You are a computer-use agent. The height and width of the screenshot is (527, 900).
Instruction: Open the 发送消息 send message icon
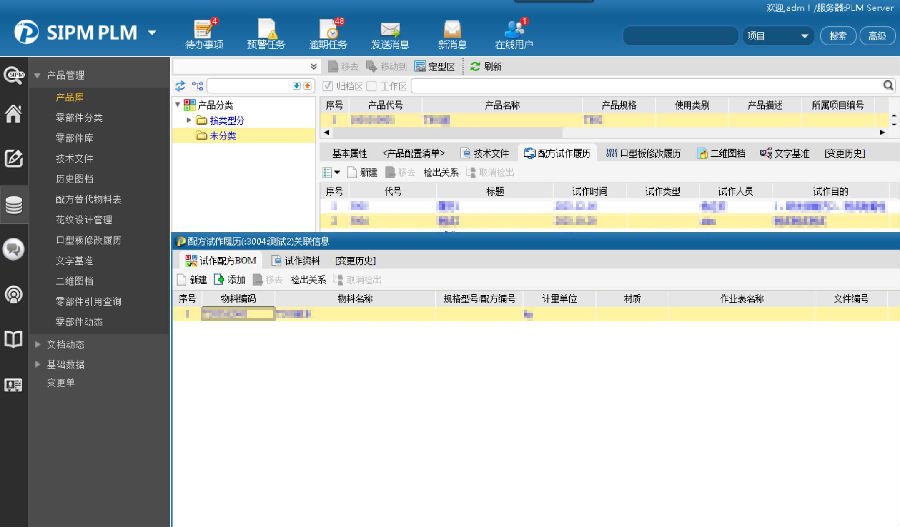point(389,30)
